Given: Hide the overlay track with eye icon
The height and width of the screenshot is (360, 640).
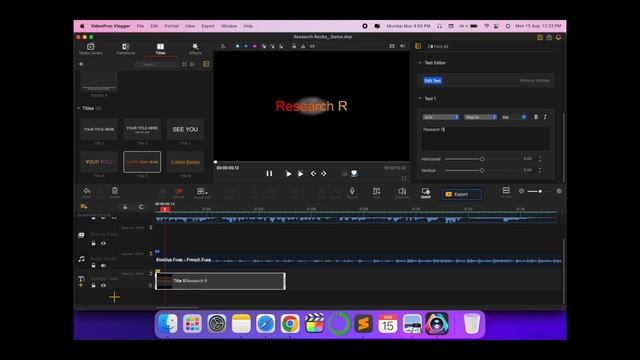Looking at the screenshot, I should [x=104, y=243].
